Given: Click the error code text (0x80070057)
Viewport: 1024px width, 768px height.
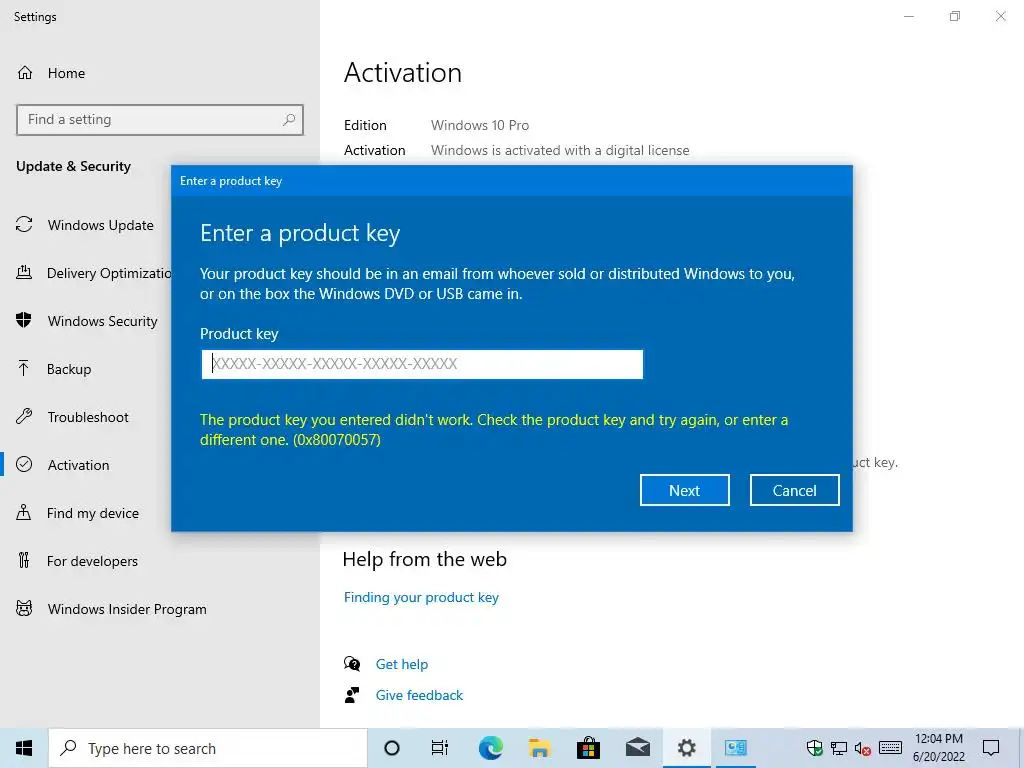Looking at the screenshot, I should 336,440.
